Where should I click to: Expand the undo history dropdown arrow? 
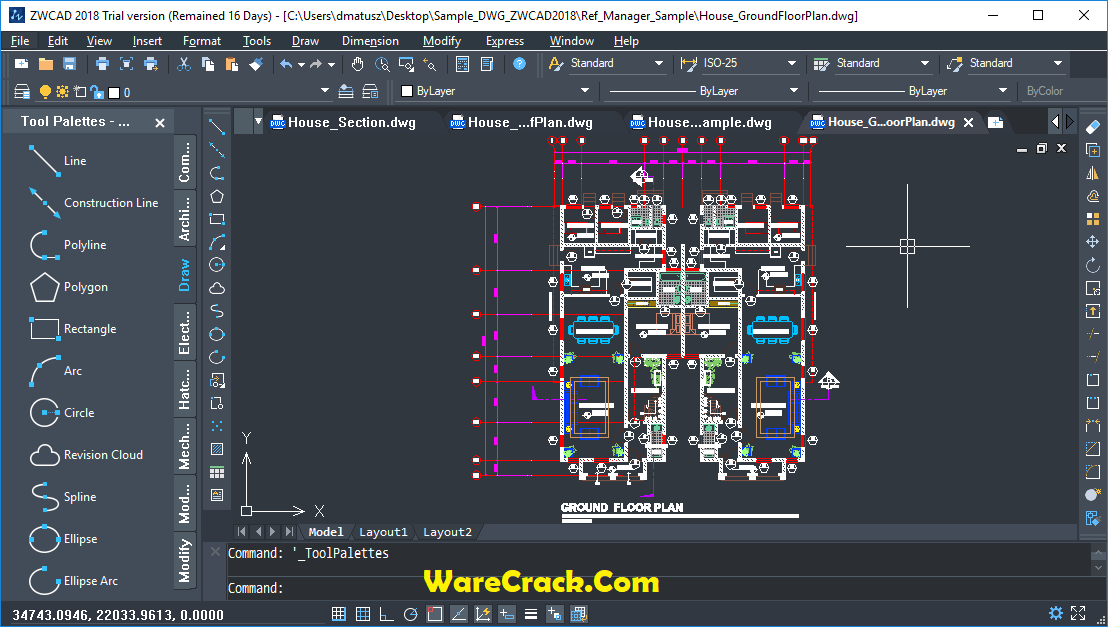click(x=301, y=64)
